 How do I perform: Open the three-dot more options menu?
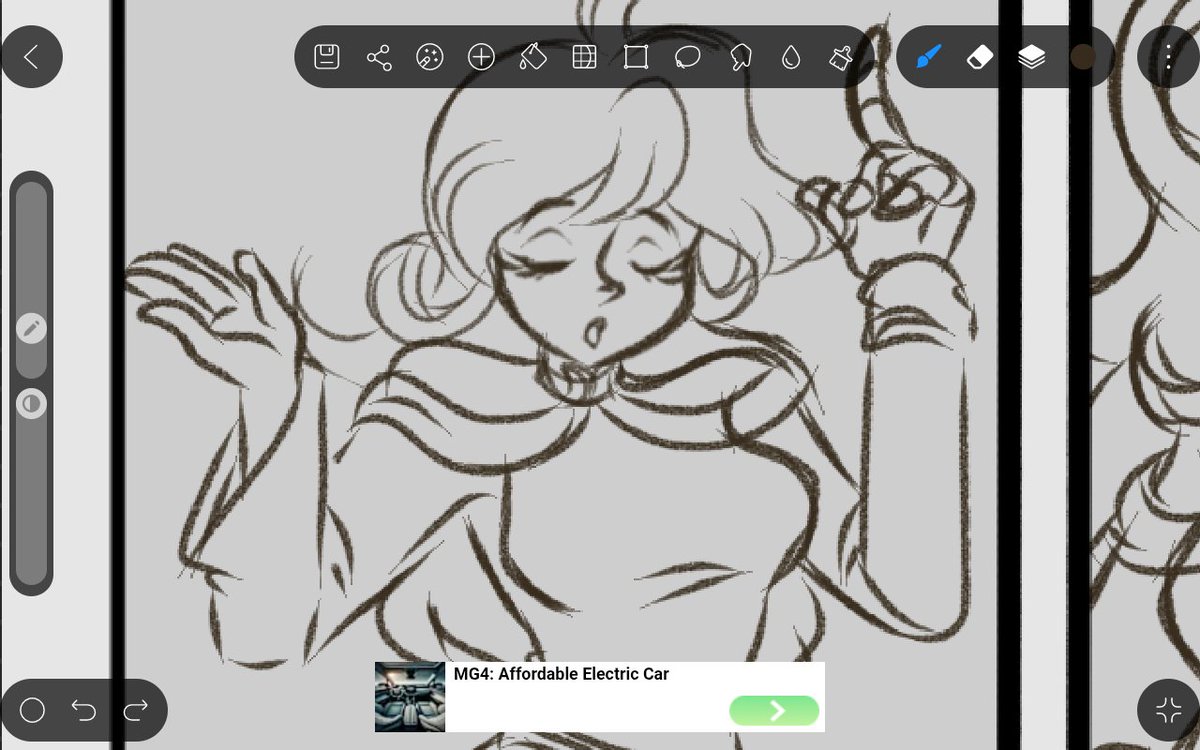pos(1168,56)
